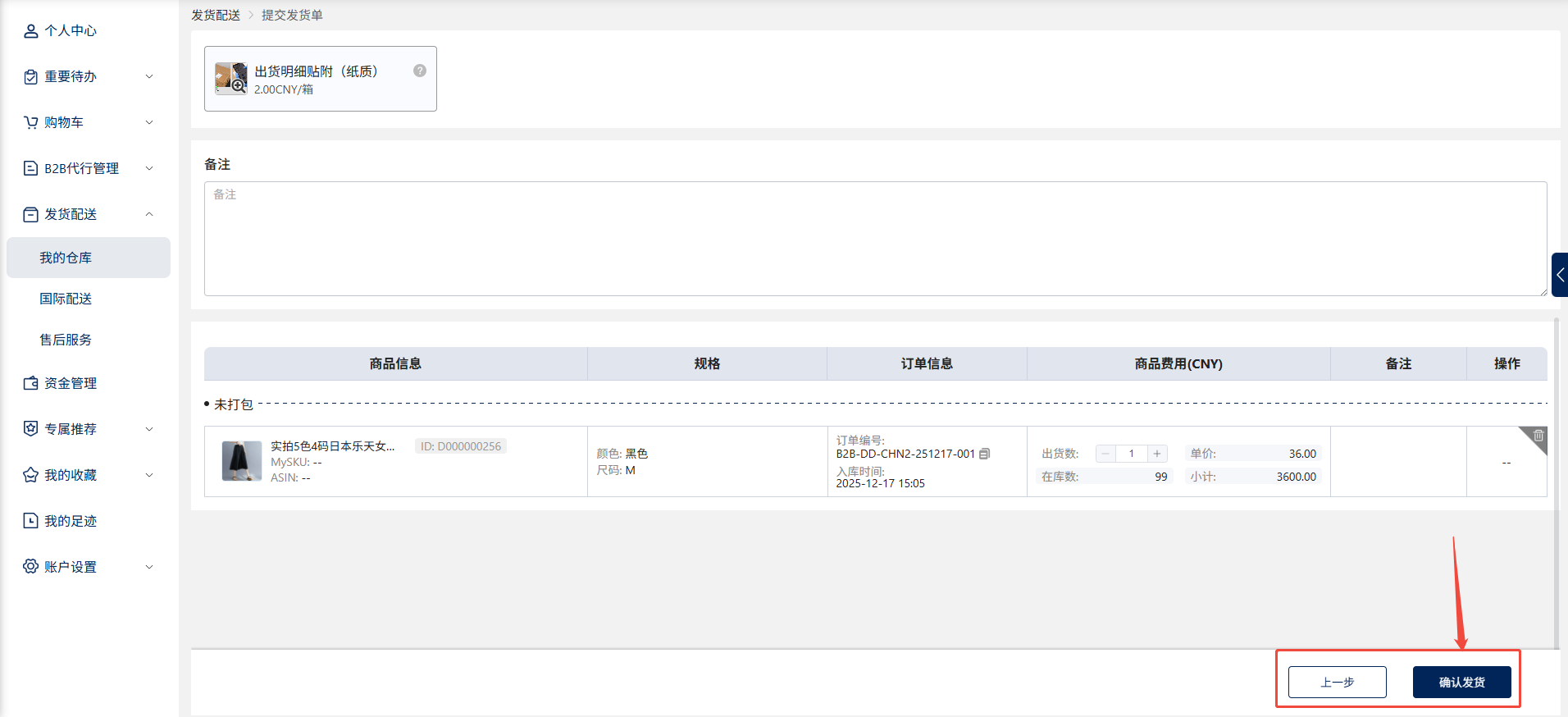Click the 个人中心 user icon

click(x=30, y=31)
